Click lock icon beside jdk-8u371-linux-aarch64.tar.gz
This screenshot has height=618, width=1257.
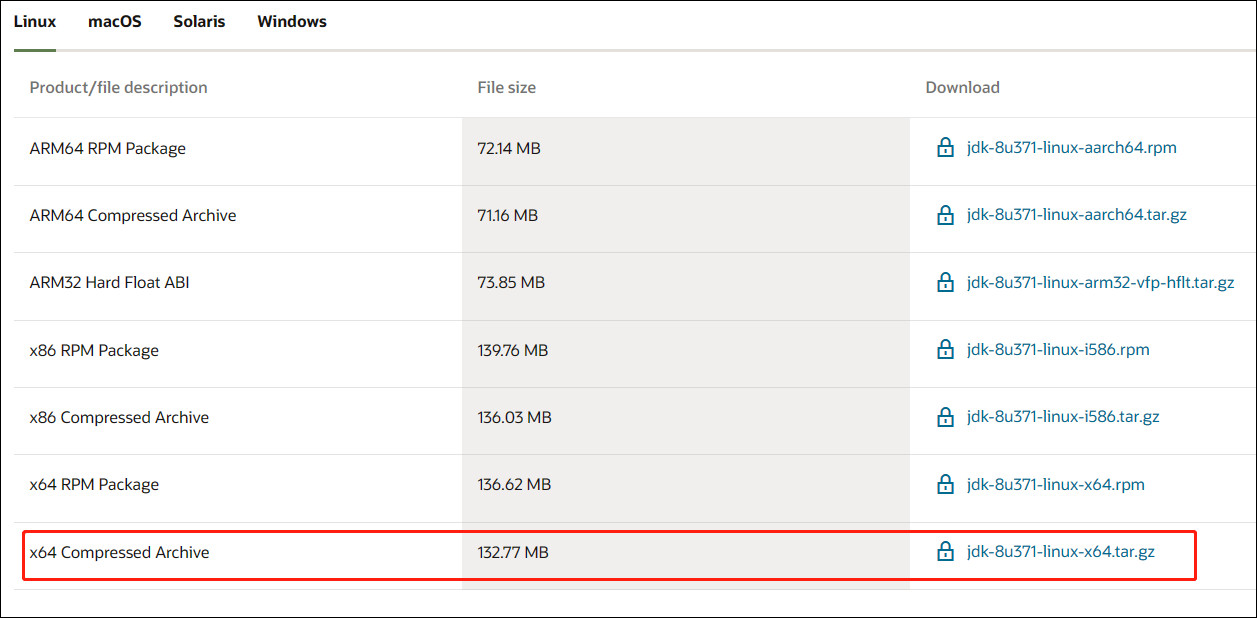click(945, 215)
